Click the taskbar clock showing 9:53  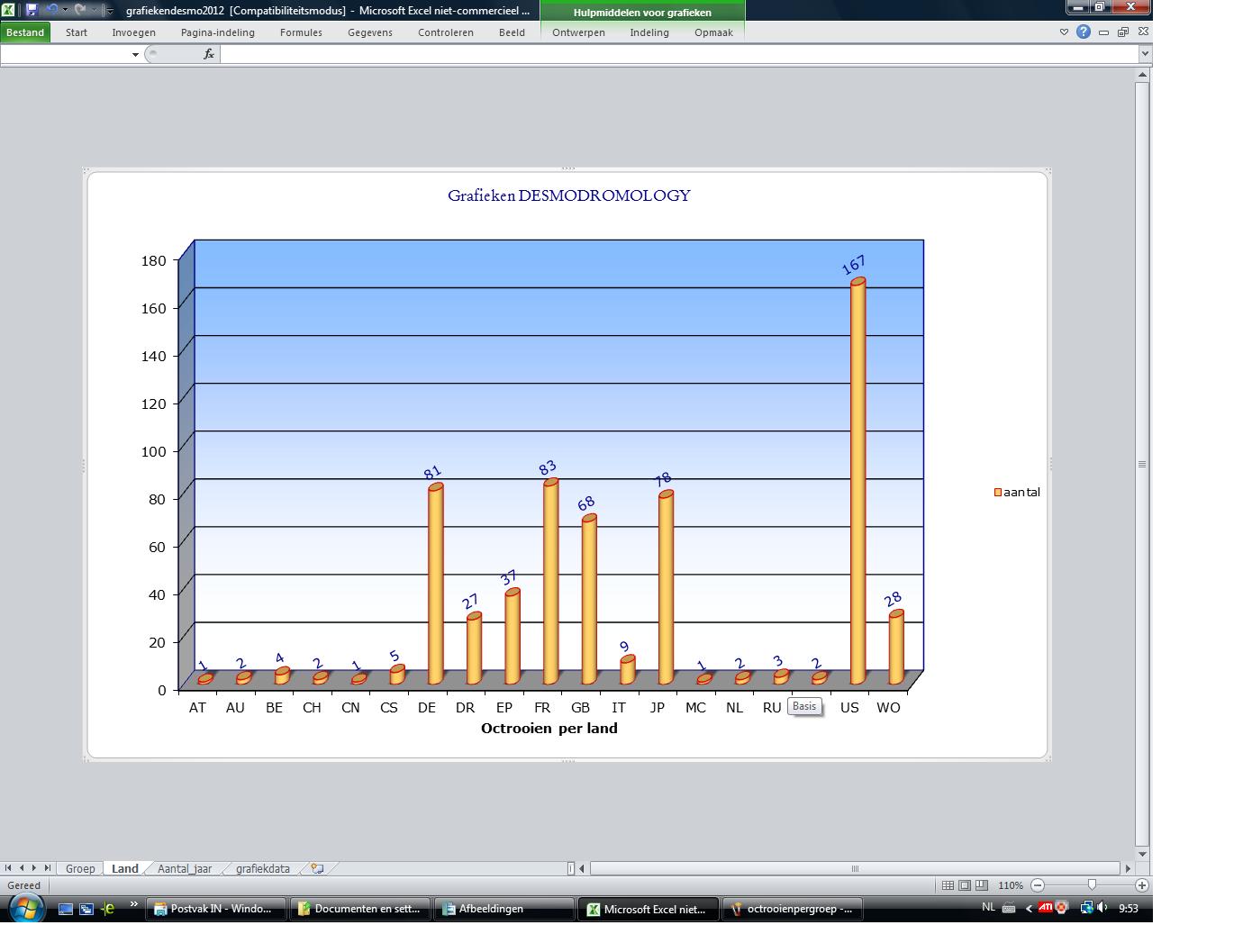click(1129, 908)
